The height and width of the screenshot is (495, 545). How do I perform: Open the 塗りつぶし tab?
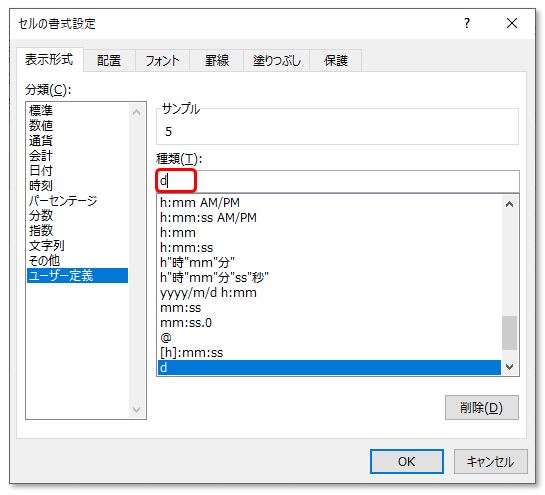277,60
